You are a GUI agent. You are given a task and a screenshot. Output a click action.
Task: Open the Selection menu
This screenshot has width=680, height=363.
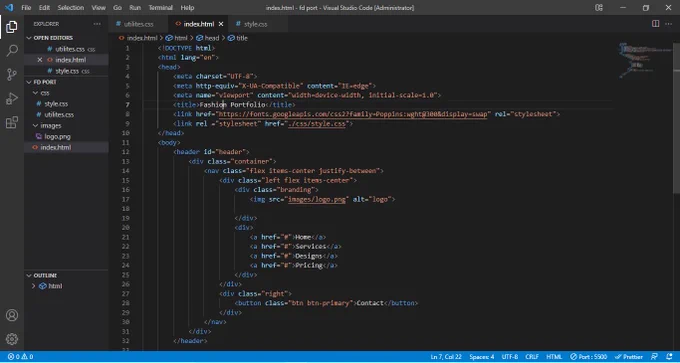pos(71,8)
